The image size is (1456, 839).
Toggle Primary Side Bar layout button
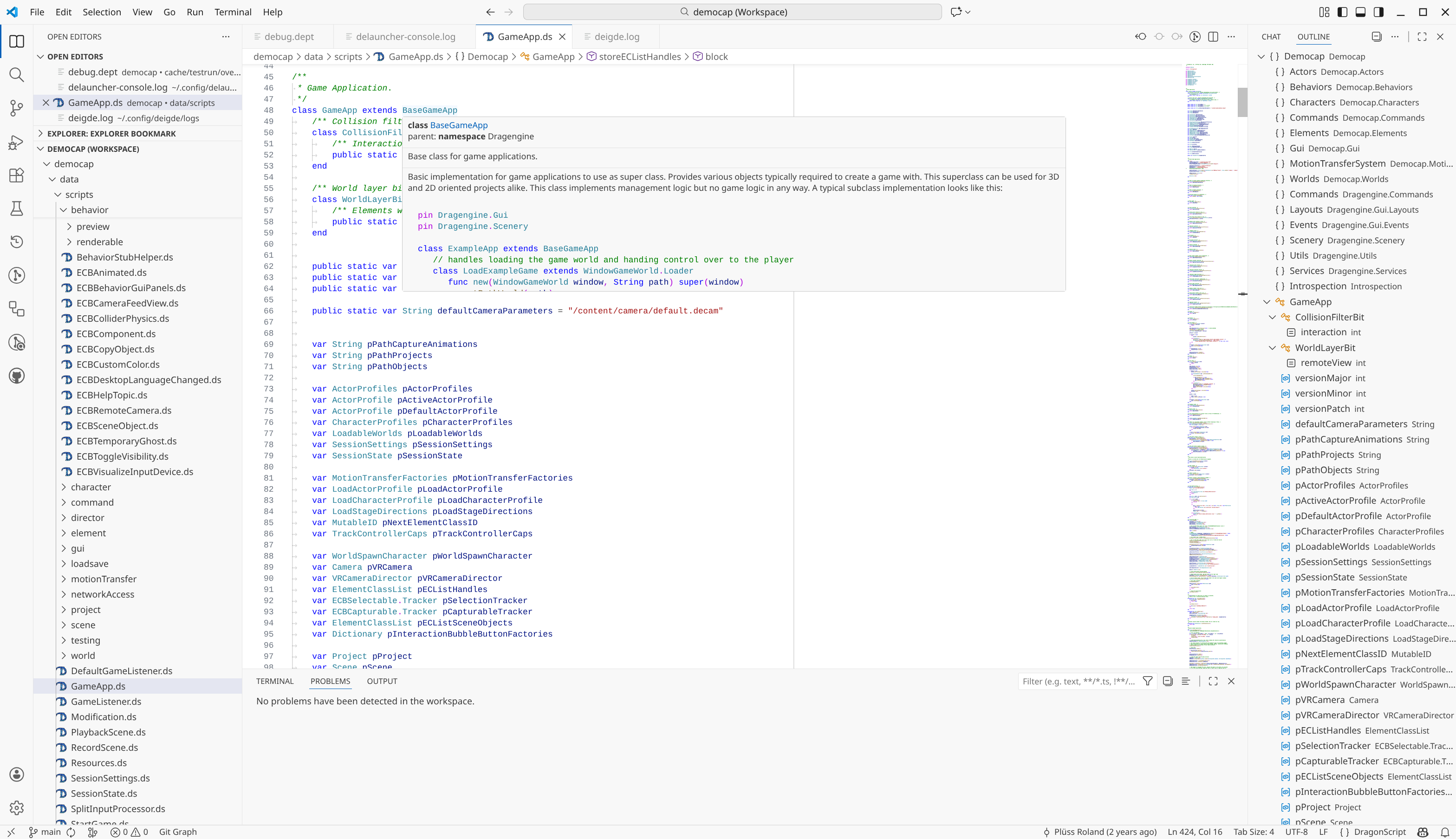point(1343,12)
